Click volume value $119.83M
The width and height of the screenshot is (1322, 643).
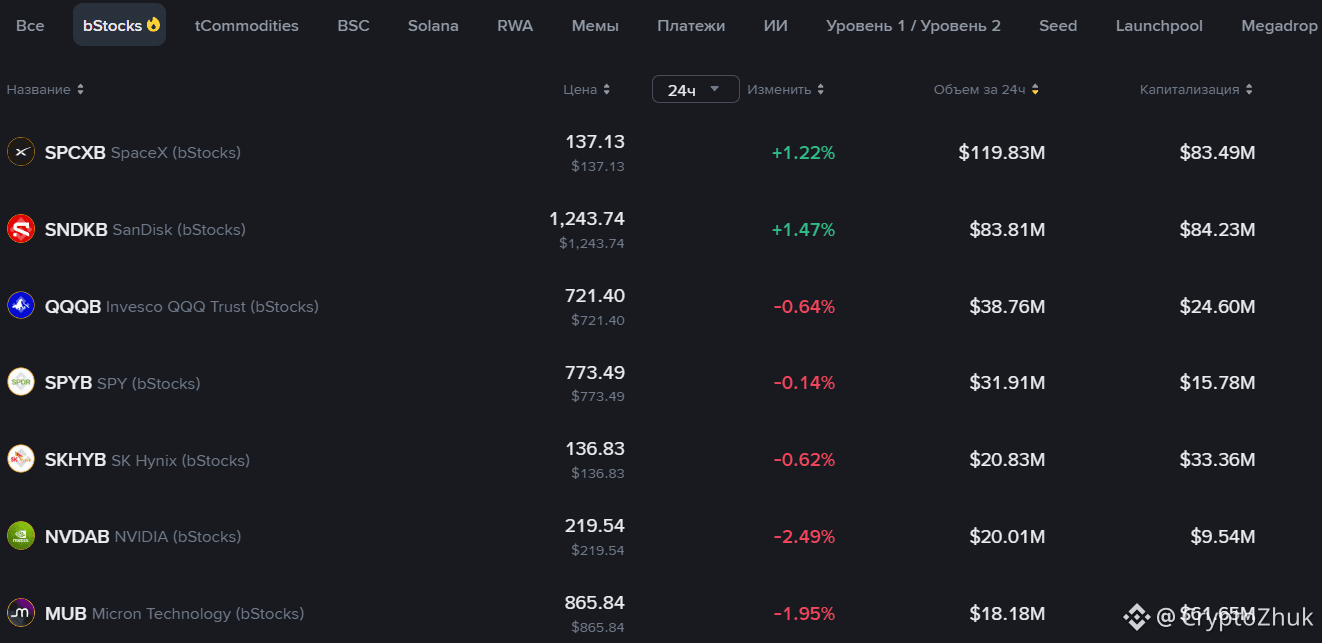coord(1002,153)
